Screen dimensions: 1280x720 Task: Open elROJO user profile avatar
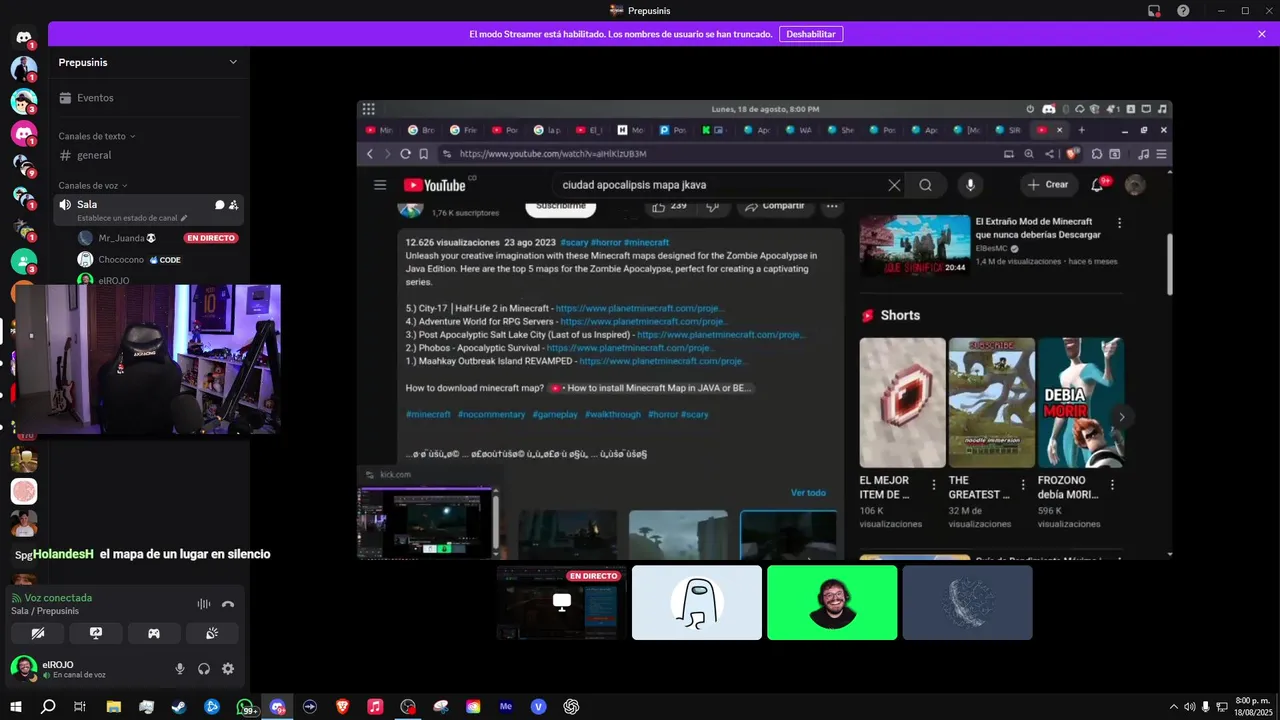coord(24,669)
